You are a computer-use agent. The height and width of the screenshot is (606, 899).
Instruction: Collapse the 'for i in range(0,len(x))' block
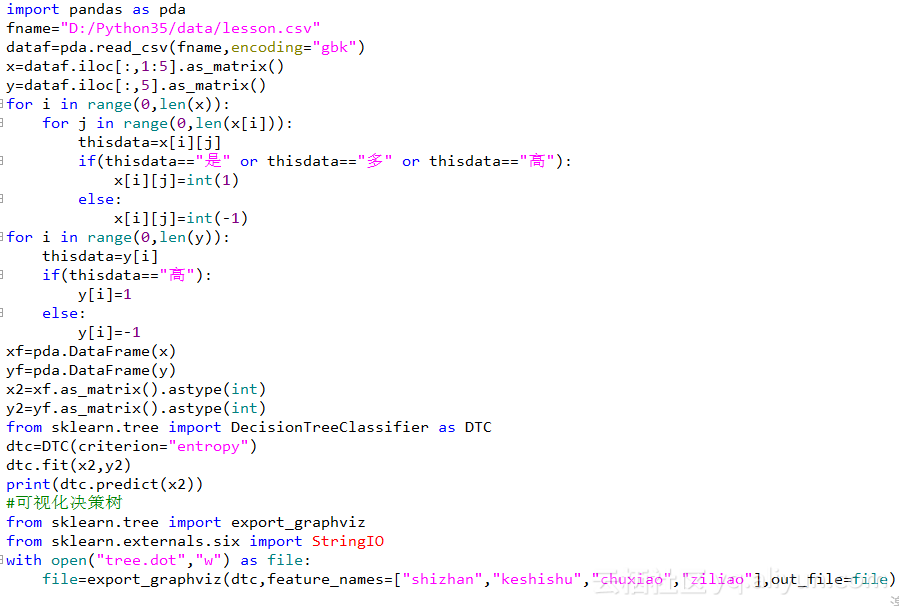click(x=2, y=104)
